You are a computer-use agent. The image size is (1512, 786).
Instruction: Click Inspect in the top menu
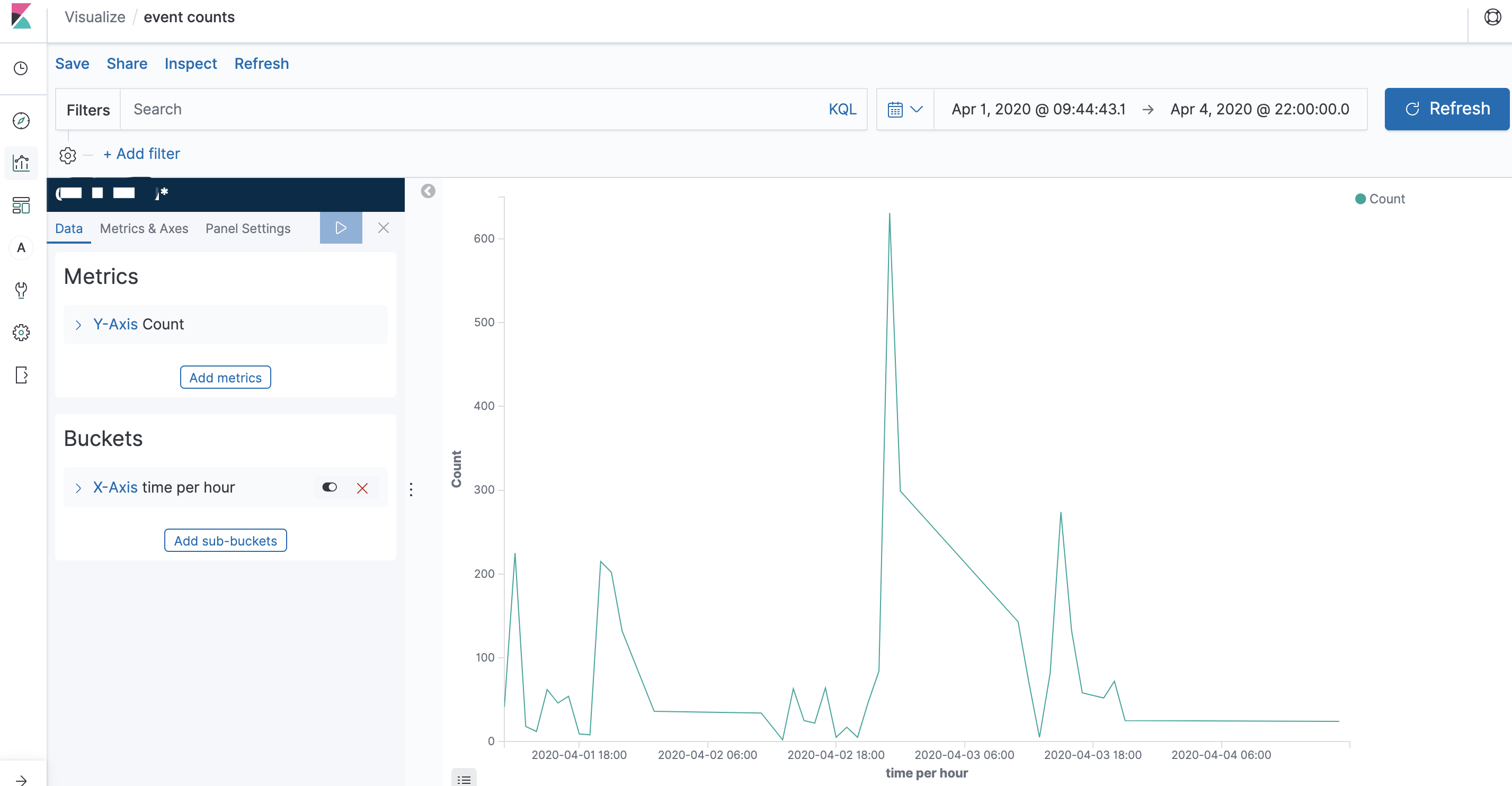tap(190, 64)
